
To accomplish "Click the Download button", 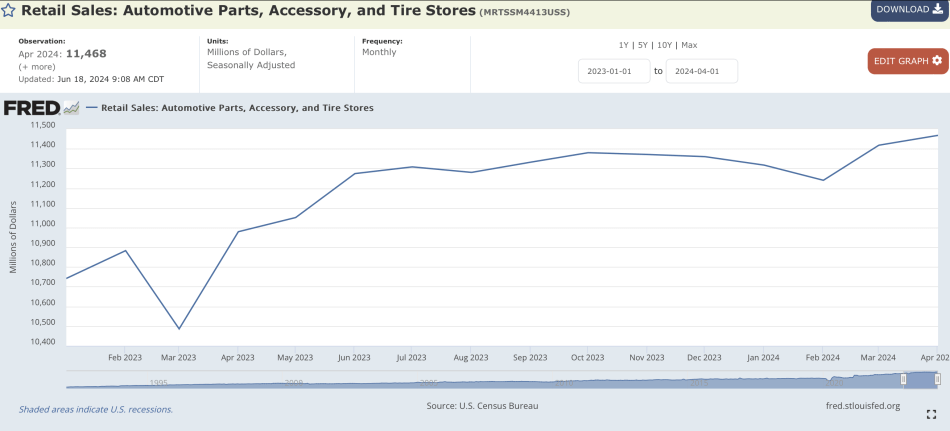I will [910, 10].
